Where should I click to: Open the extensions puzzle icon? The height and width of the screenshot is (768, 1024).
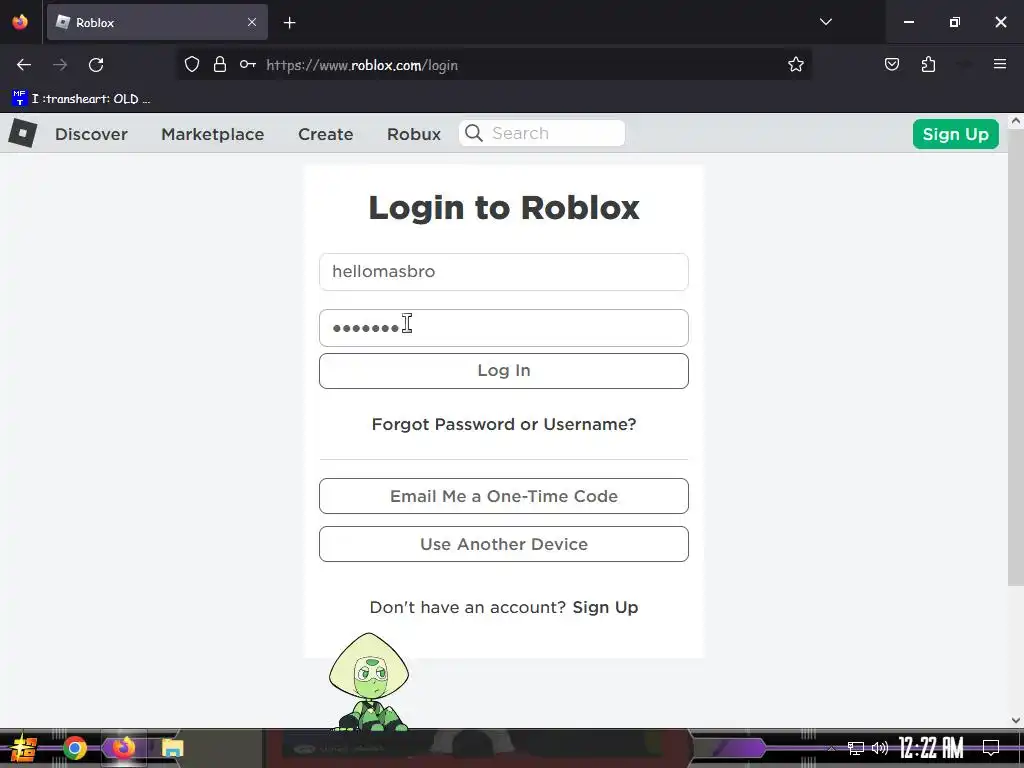pos(929,64)
